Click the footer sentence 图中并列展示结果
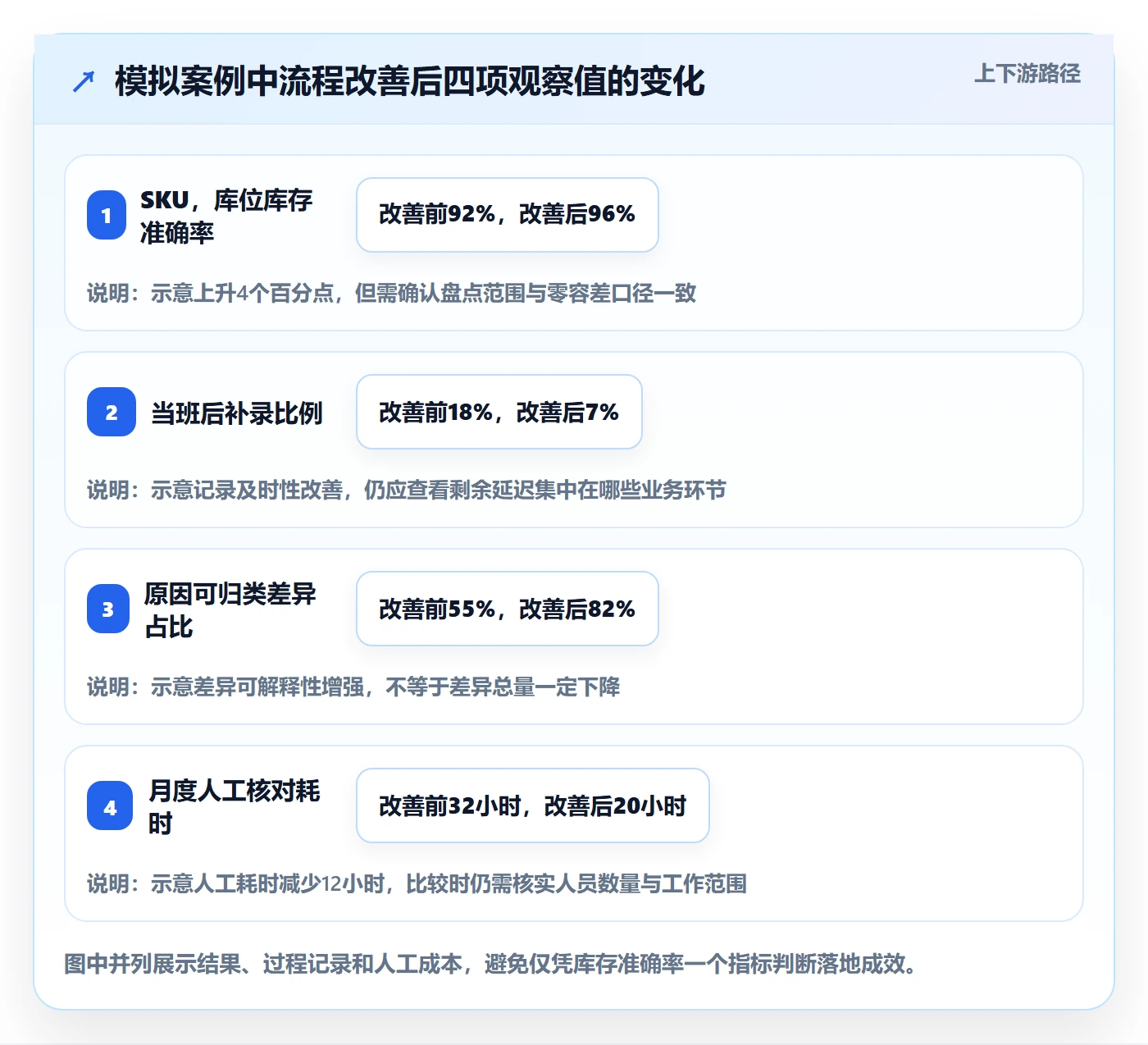The width and height of the screenshot is (1148, 1045). pyautogui.click(x=491, y=964)
